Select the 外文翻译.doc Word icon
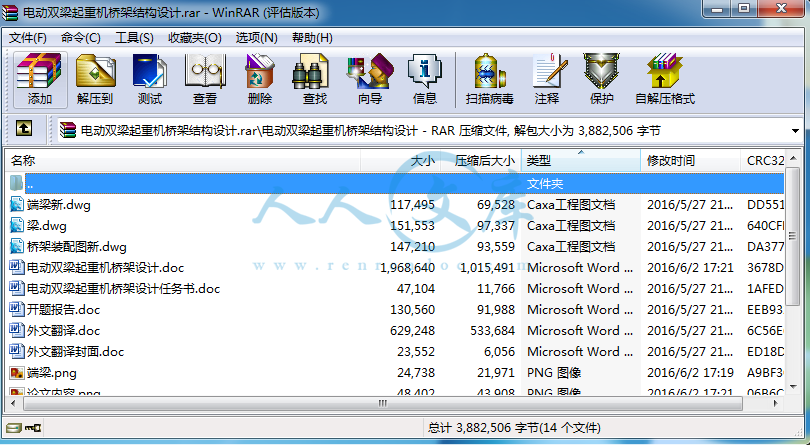The image size is (810, 445). pos(17,330)
